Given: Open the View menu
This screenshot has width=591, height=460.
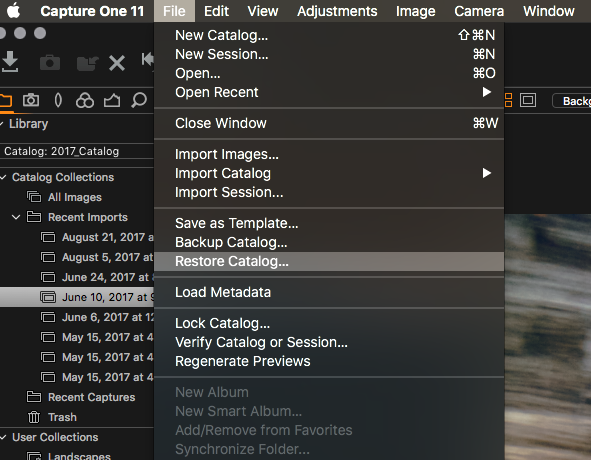Looking at the screenshot, I should point(263,11).
